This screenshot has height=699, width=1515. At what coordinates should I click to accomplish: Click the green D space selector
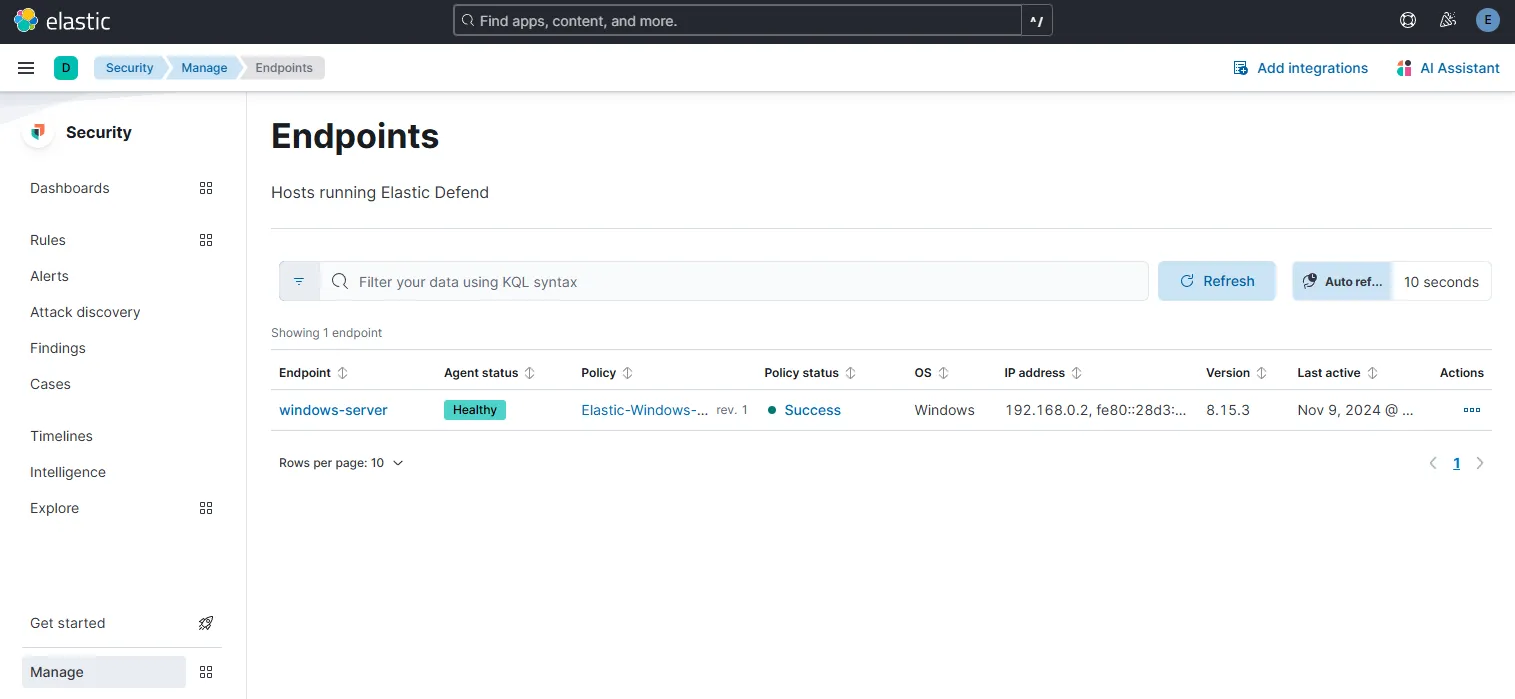point(66,68)
